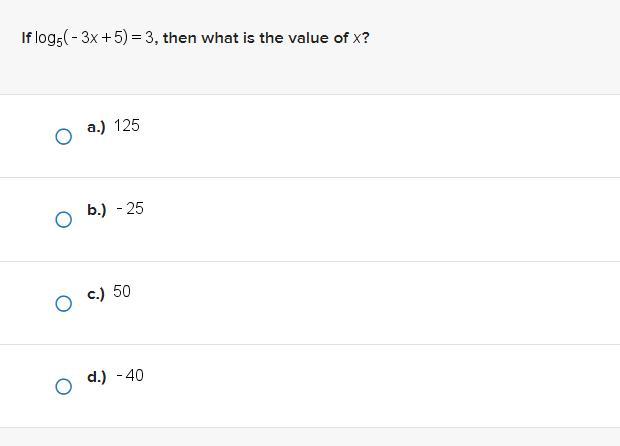This screenshot has width=620, height=446.
Task: Click the '= 3' part of the equation
Action: [x=142, y=38]
